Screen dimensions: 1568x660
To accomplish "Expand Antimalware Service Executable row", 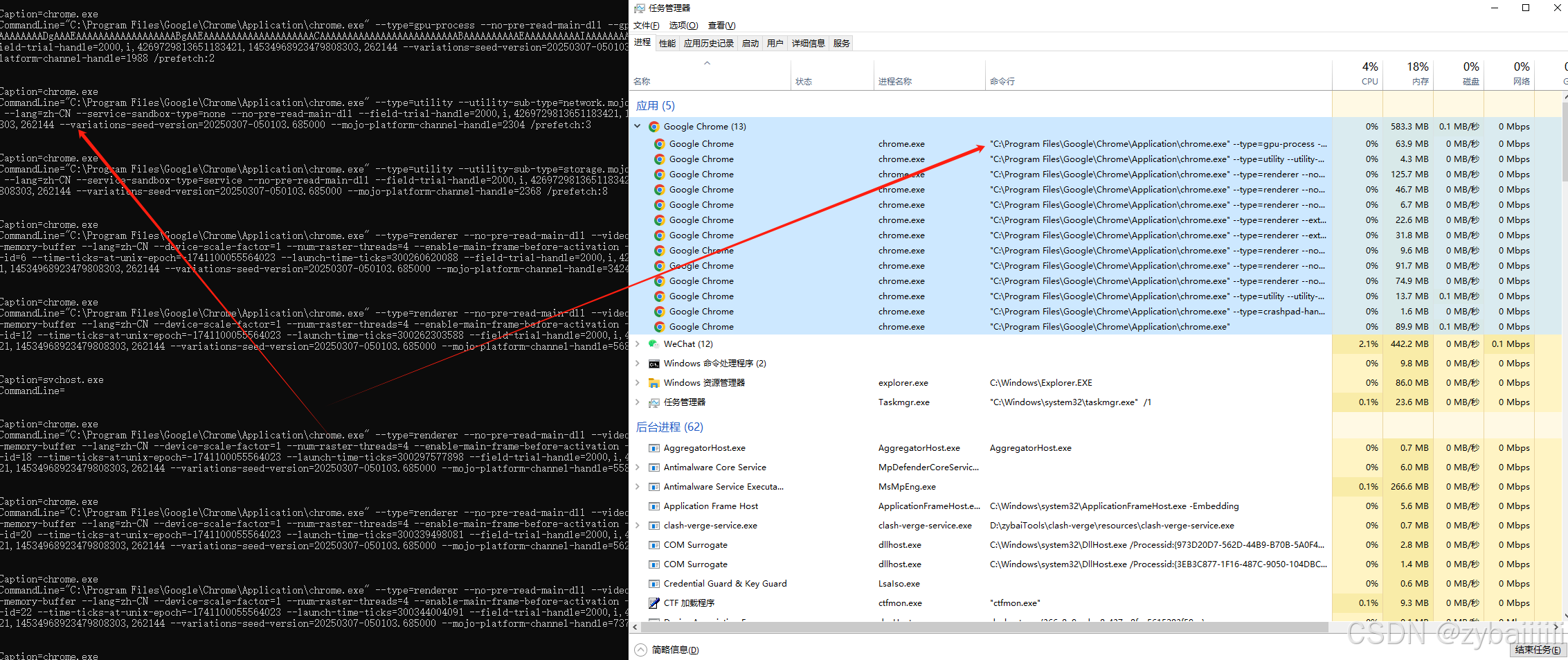I will pos(638,486).
